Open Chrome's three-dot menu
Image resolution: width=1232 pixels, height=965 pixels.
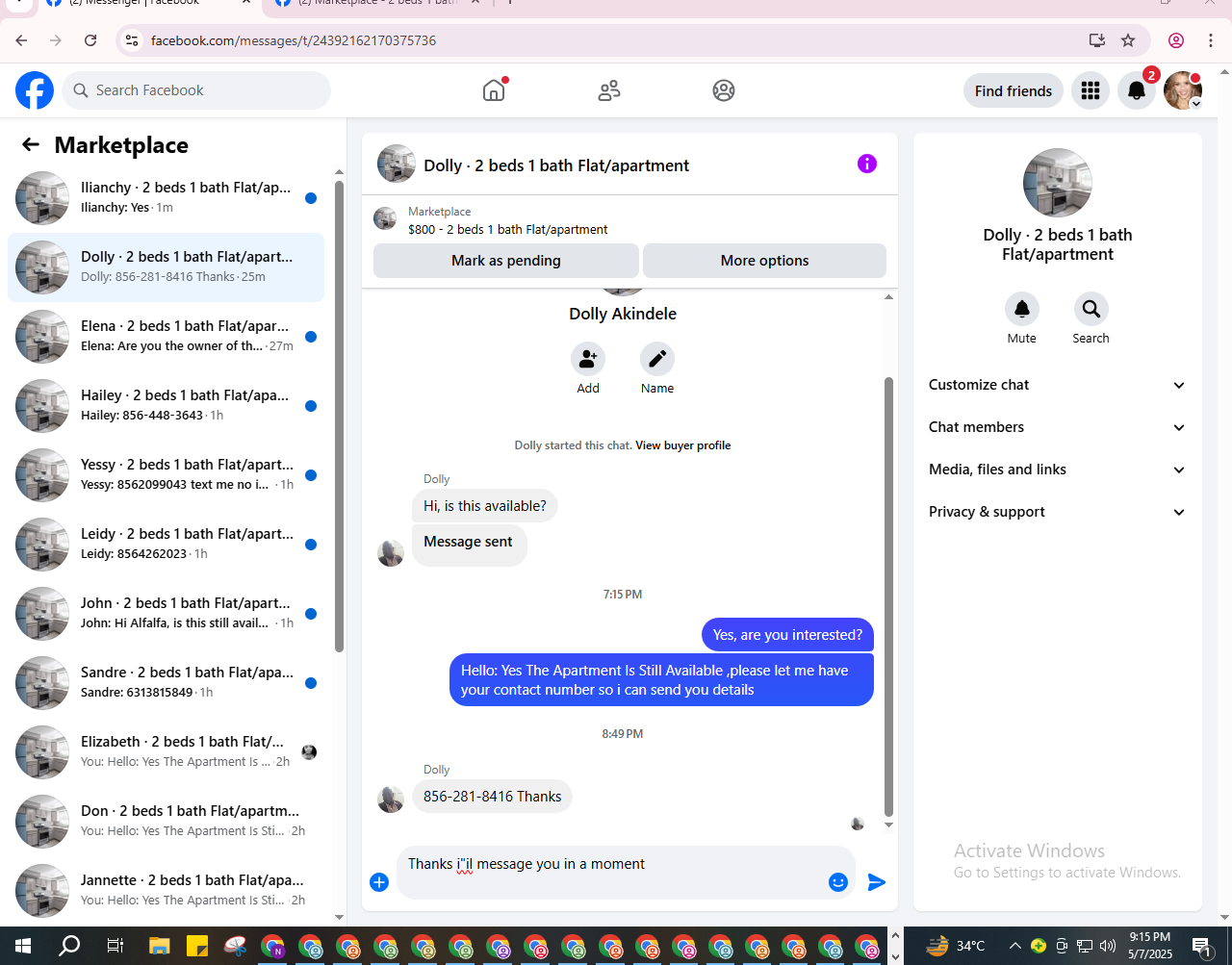coord(1211,40)
